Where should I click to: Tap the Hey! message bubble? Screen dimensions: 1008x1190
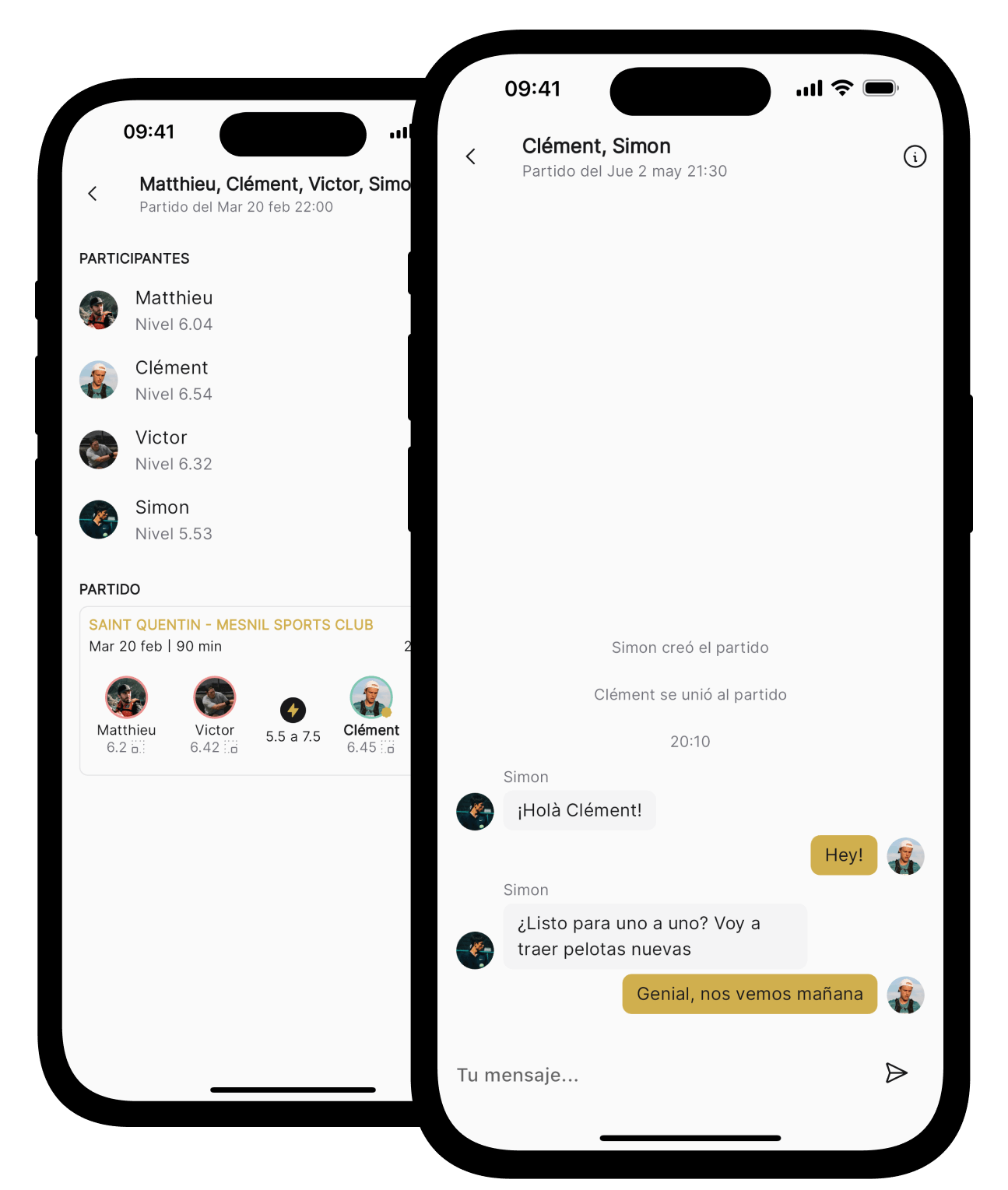pyautogui.click(x=844, y=855)
